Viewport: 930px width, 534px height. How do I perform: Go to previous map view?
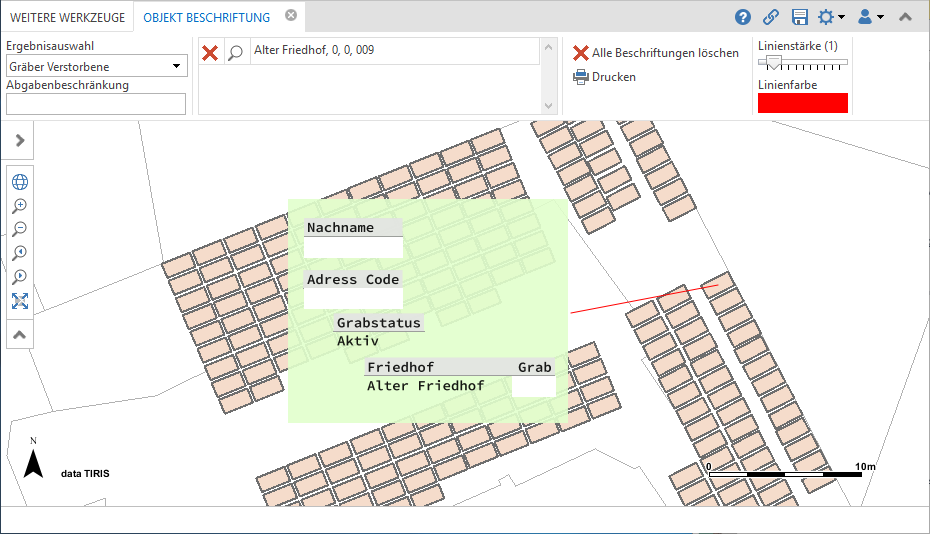(19, 254)
